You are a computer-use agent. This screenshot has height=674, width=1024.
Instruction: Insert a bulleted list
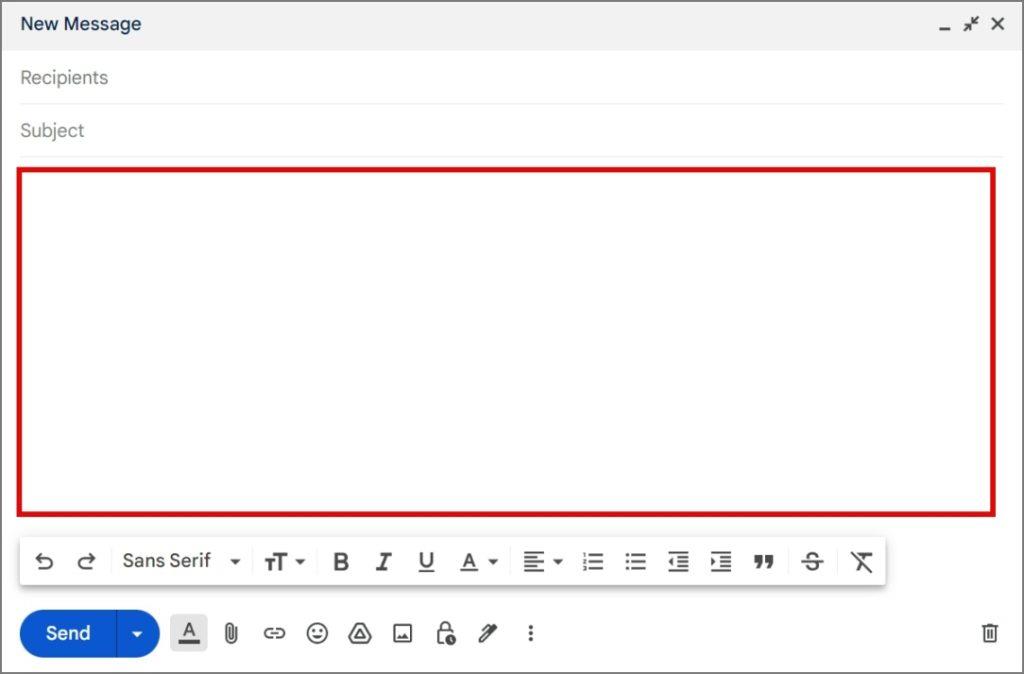635,561
